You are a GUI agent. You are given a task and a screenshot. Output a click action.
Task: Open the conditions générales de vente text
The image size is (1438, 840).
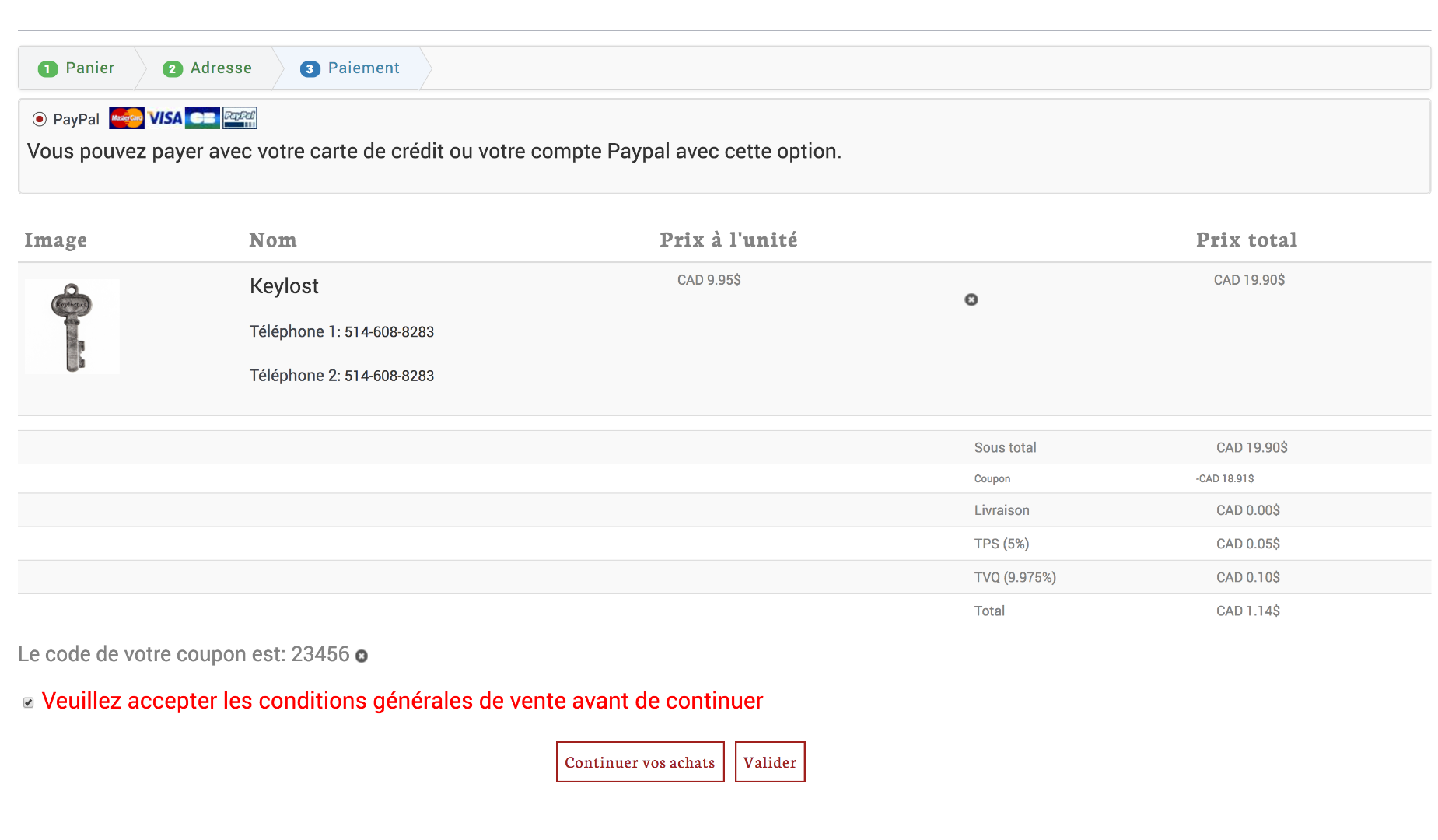point(402,701)
